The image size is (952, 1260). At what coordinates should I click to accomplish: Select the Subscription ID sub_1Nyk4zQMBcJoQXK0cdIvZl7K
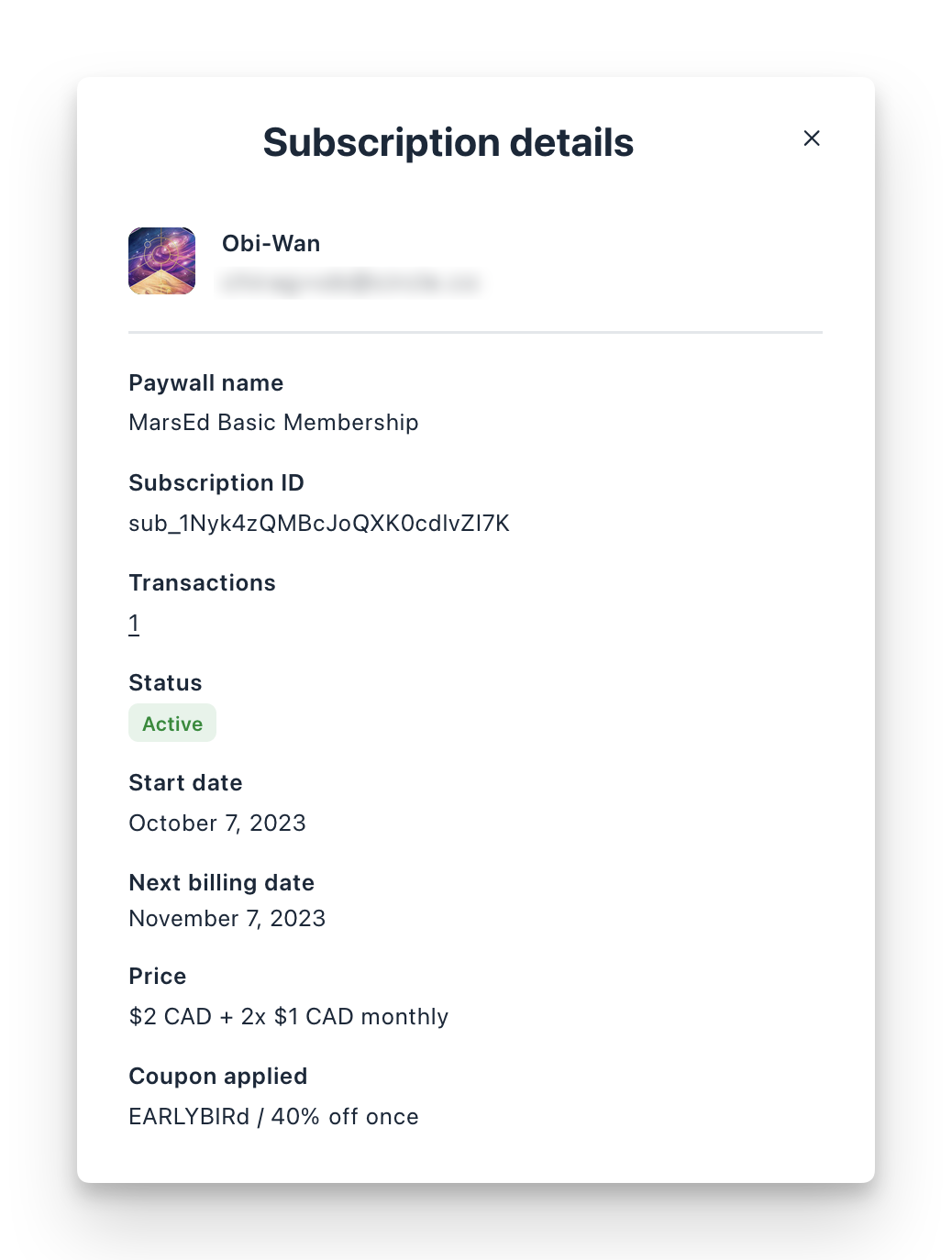(319, 523)
